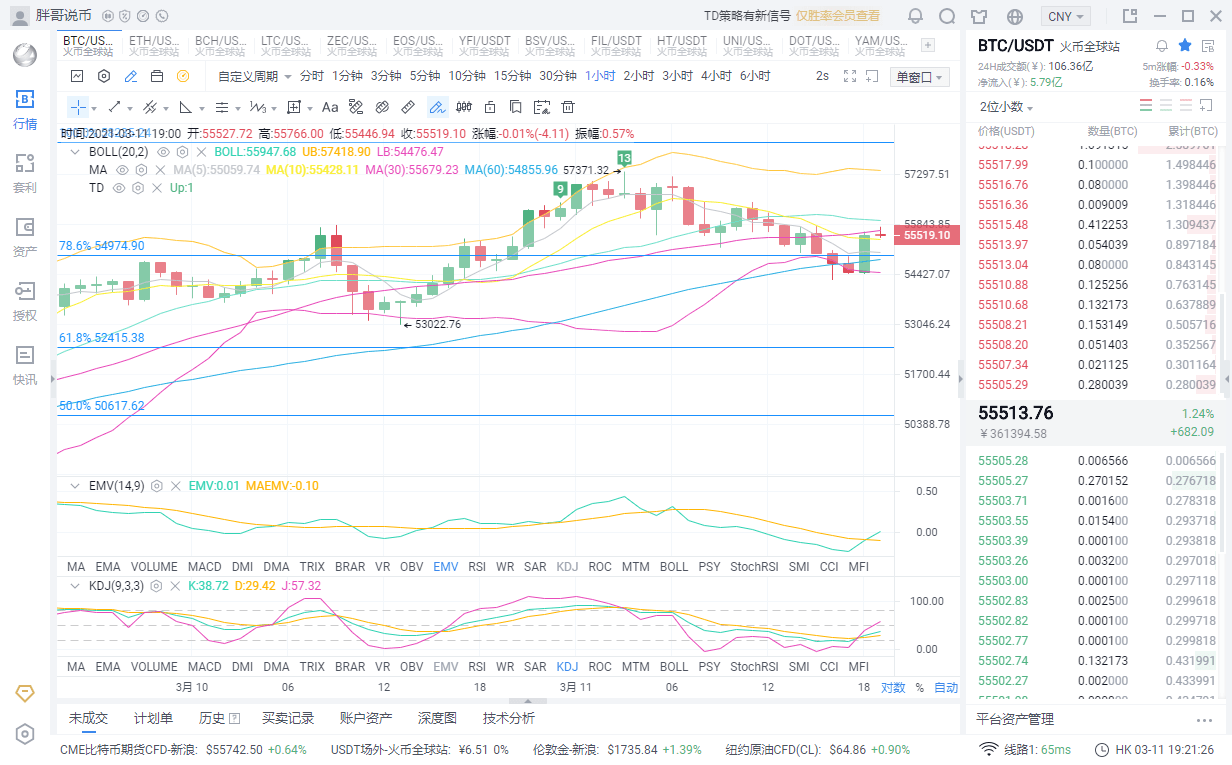The width and height of the screenshot is (1232, 765).
Task: Select the crosshair cursor tool
Action: (78, 107)
